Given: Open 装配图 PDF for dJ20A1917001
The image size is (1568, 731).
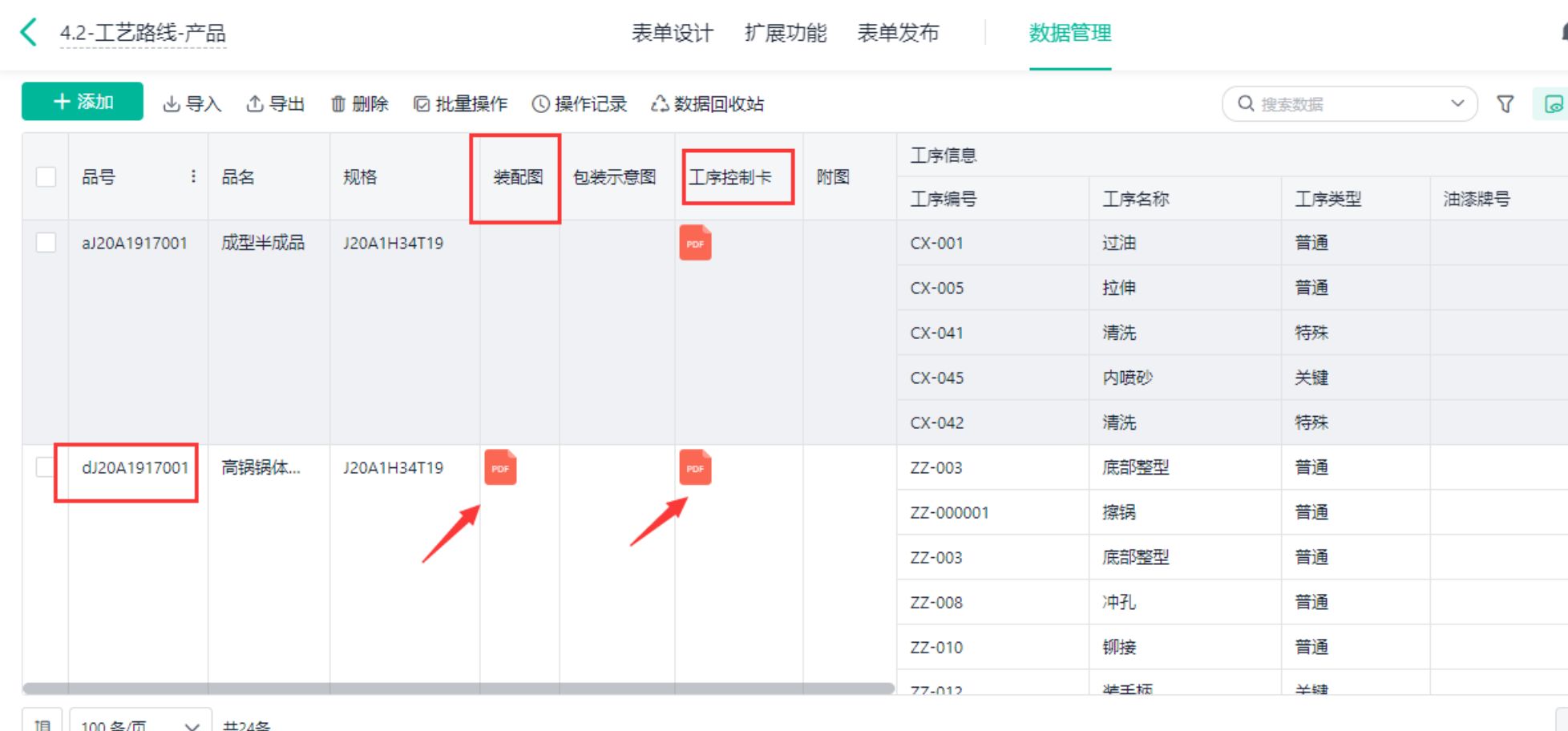Looking at the screenshot, I should 500,468.
